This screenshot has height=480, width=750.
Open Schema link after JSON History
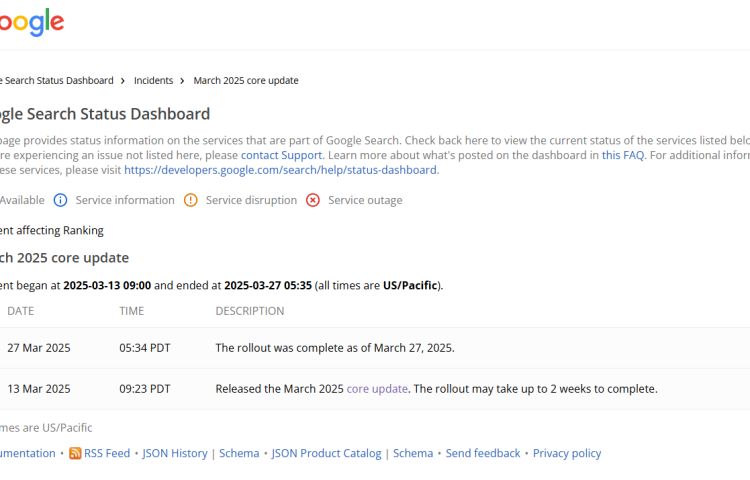(239, 453)
